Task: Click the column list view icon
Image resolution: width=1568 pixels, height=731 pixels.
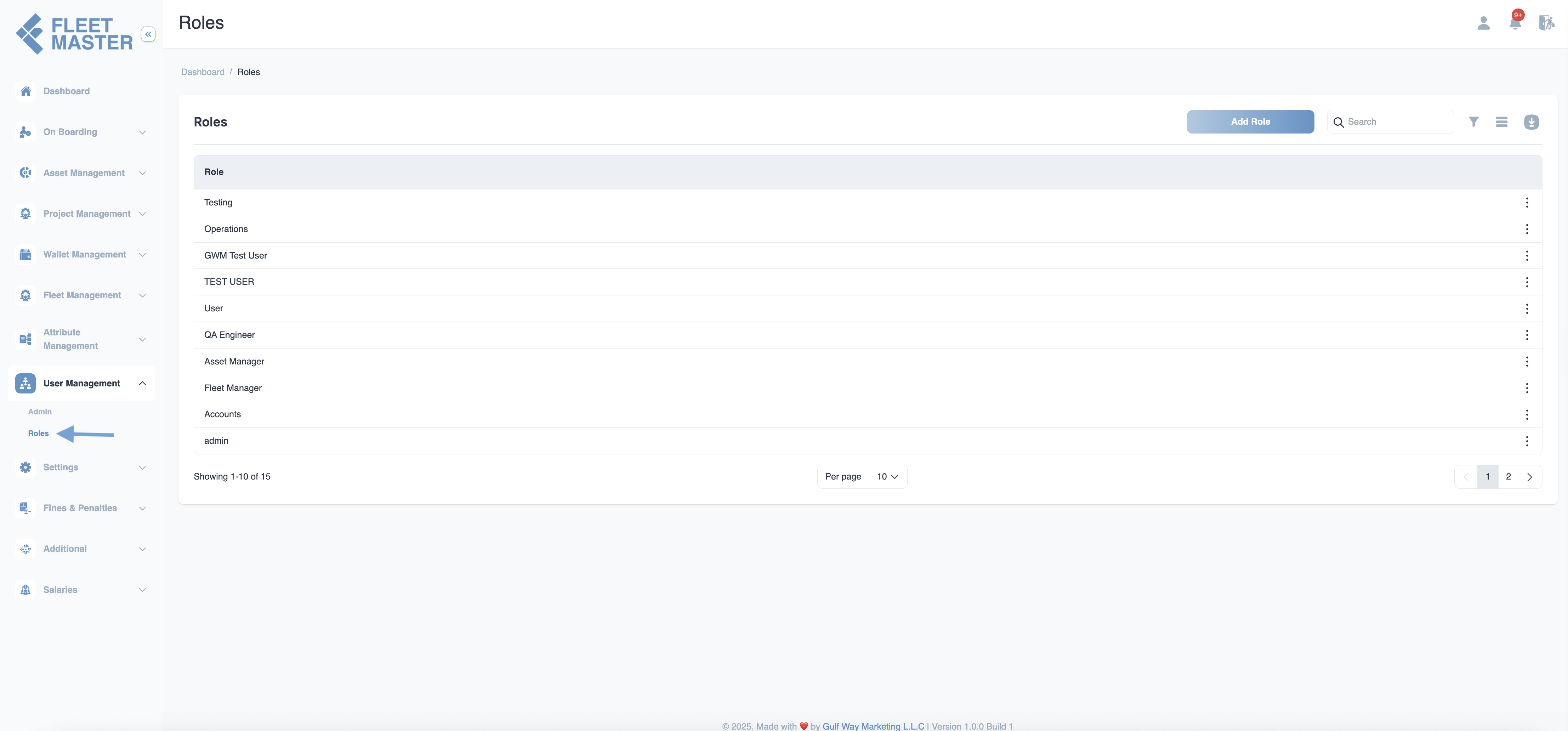Action: click(1502, 122)
